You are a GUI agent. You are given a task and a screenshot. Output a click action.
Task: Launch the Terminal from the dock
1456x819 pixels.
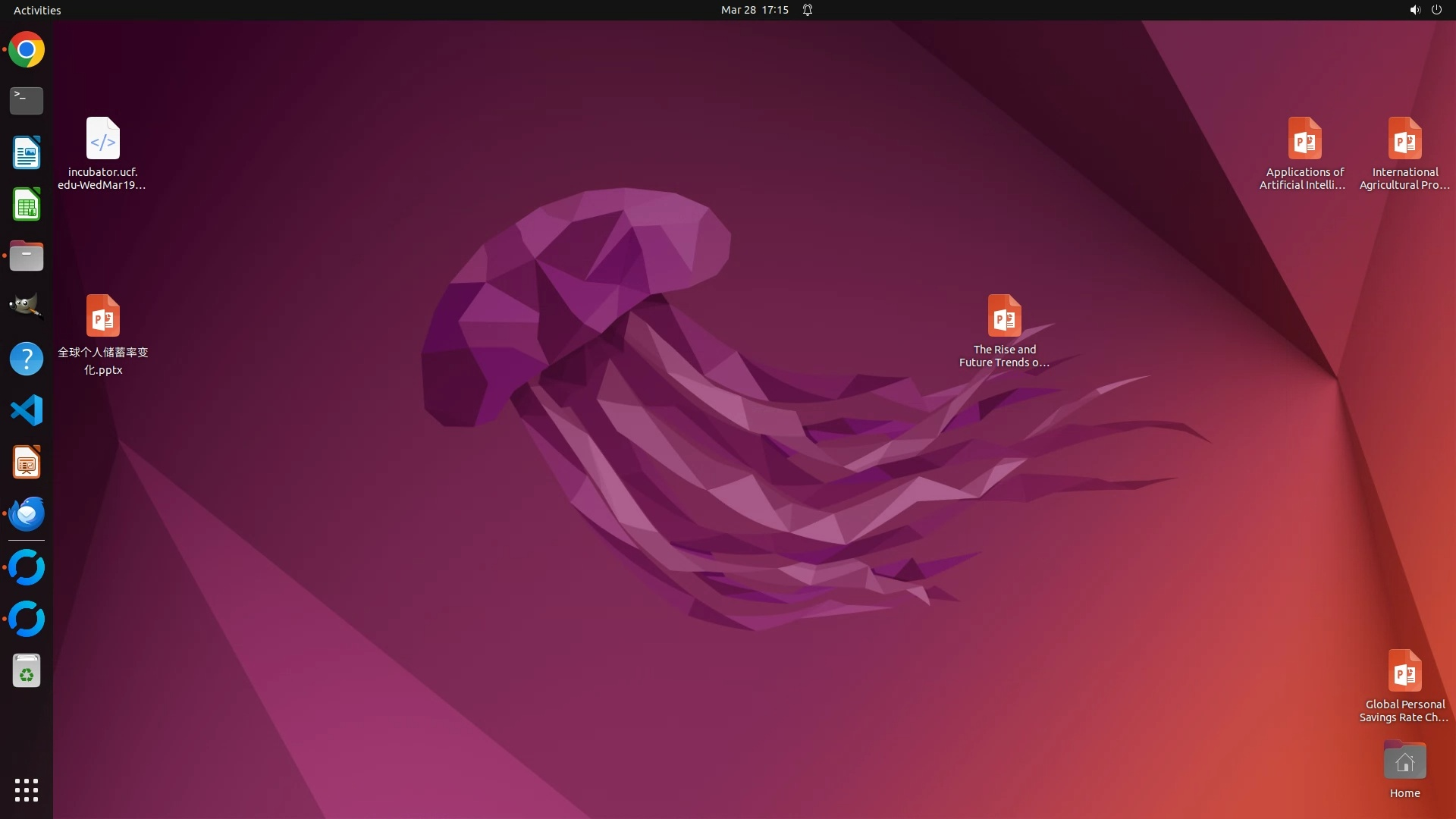[x=27, y=101]
